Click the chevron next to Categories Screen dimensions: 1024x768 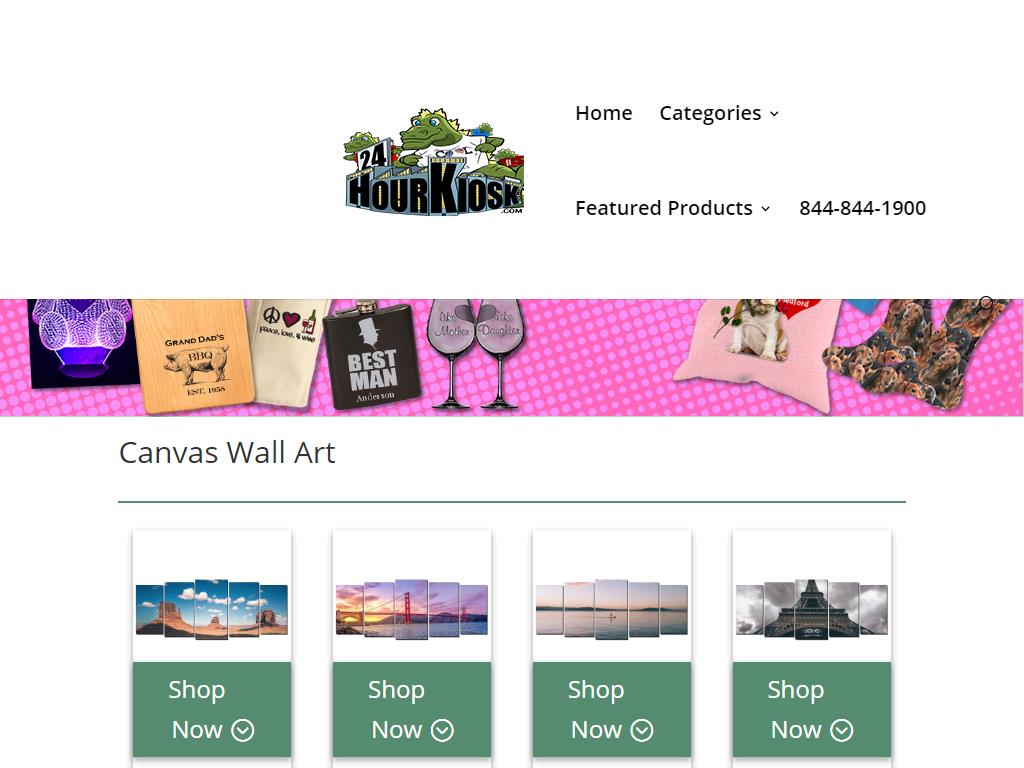[774, 114]
